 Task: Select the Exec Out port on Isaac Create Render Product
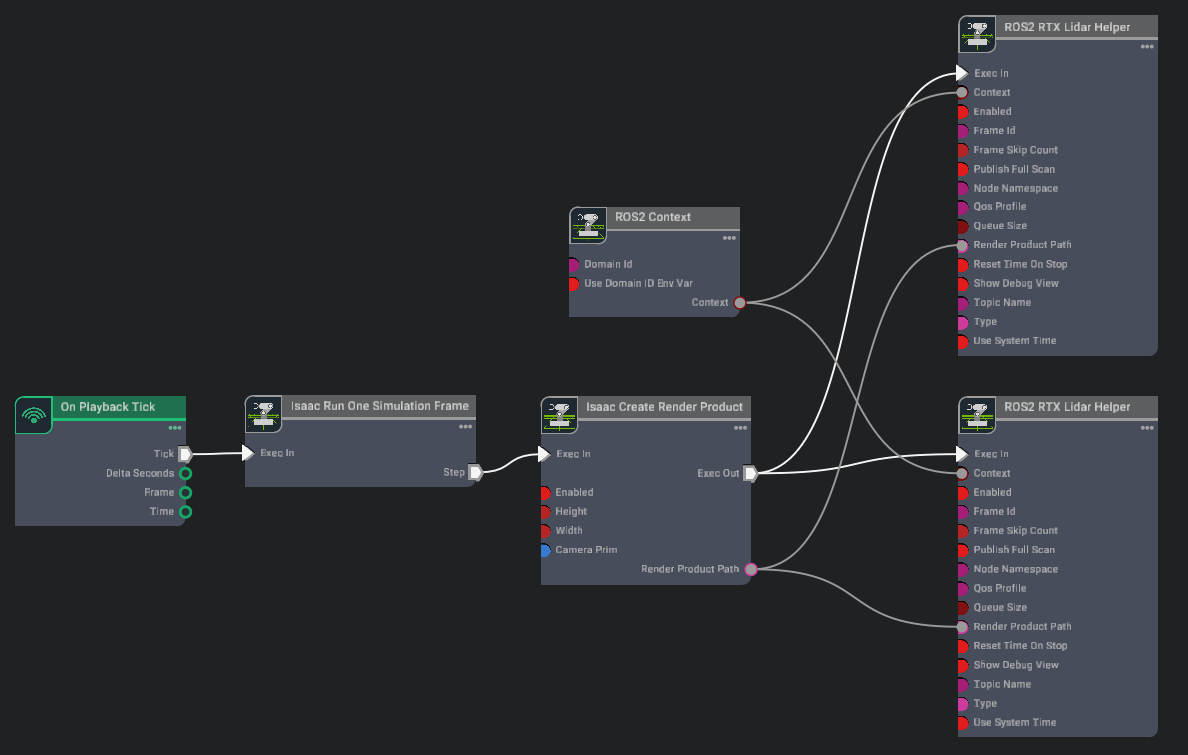click(x=750, y=473)
